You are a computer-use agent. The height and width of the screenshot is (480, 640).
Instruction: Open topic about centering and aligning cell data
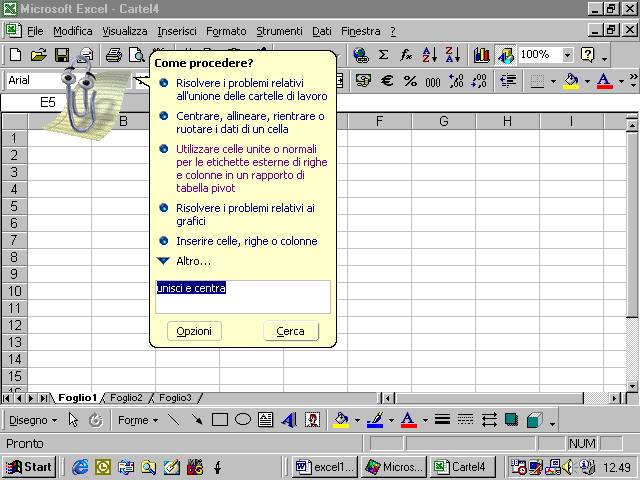(250, 122)
